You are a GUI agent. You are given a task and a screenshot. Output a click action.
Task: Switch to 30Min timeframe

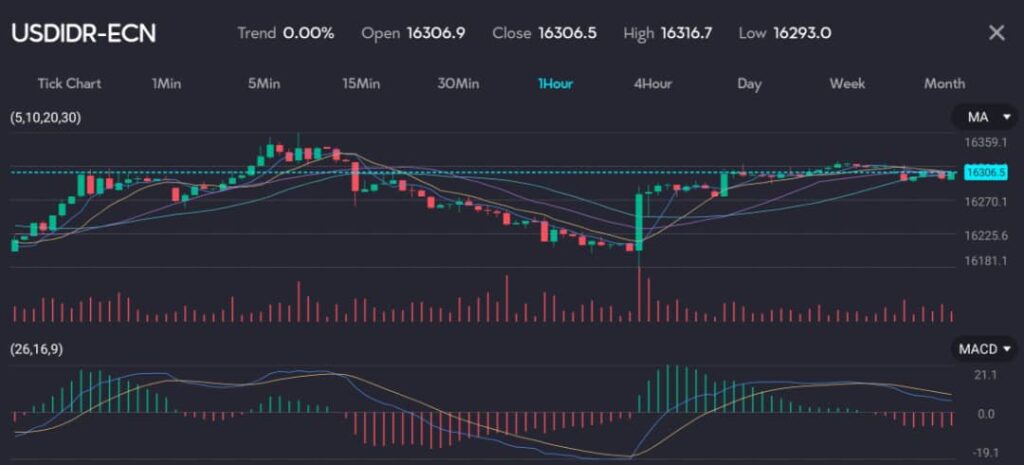[458, 83]
